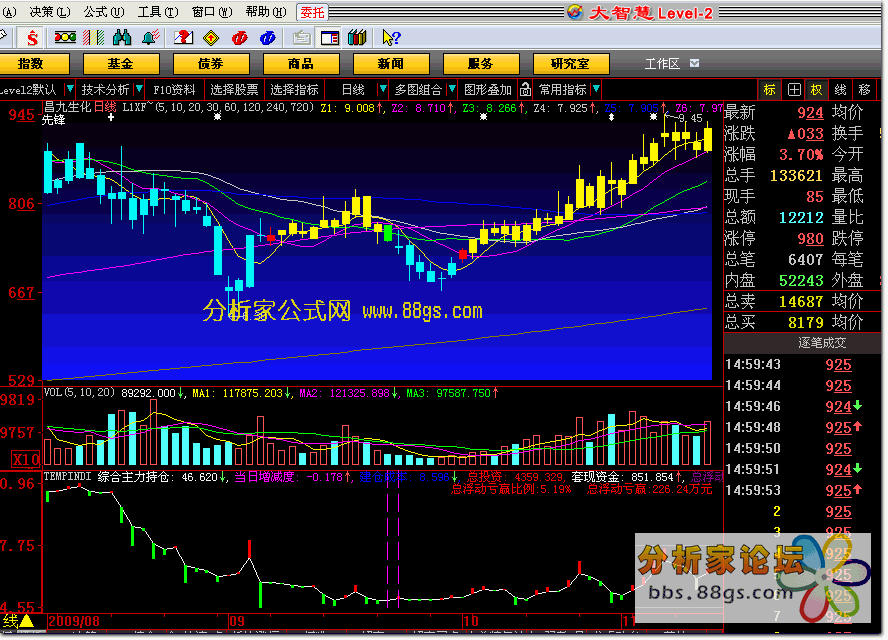Image resolution: width=888 pixels, height=640 pixels.
Task: Click the 常用指标 label
Action: pyautogui.click(x=562, y=89)
